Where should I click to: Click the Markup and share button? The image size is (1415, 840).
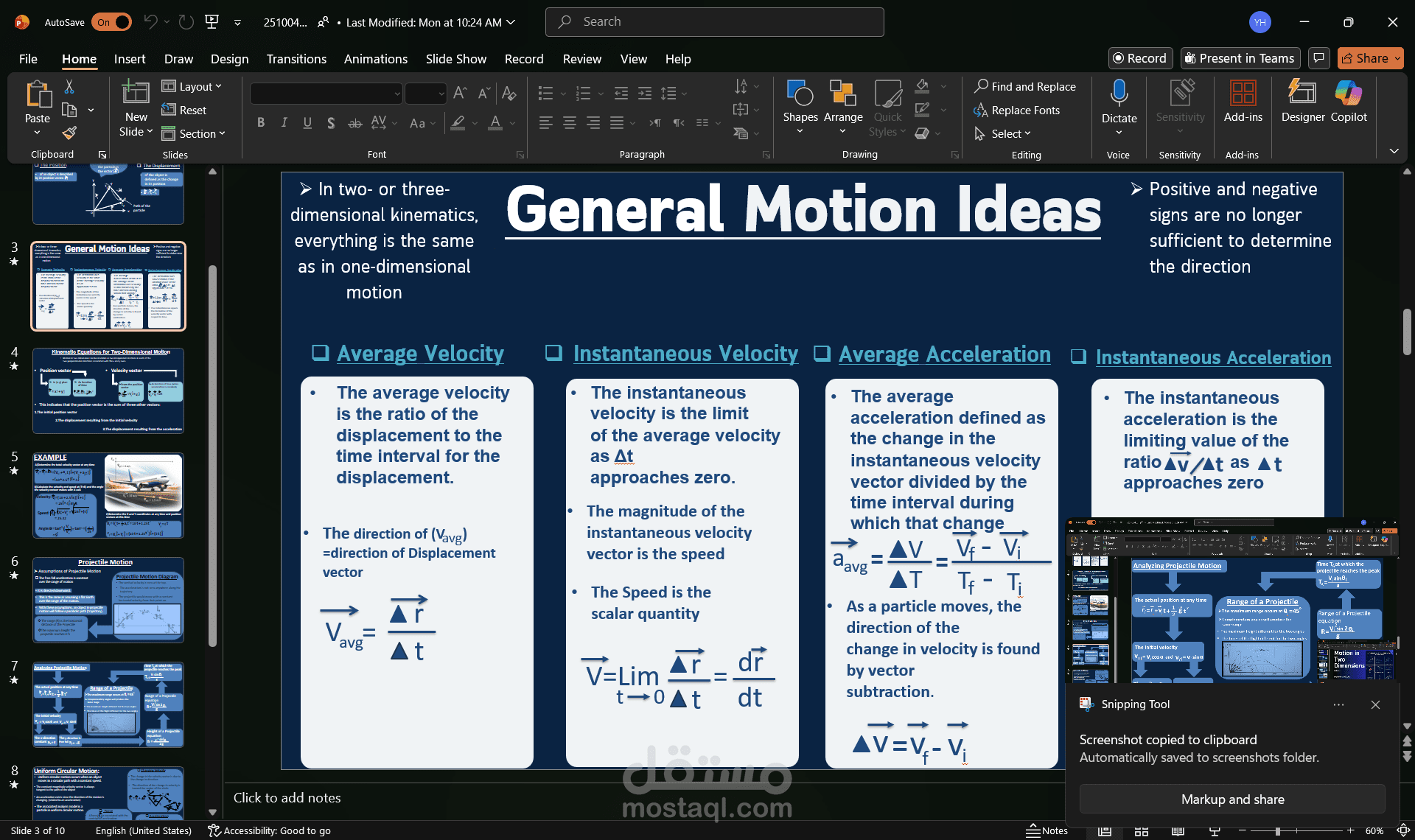pyautogui.click(x=1232, y=799)
